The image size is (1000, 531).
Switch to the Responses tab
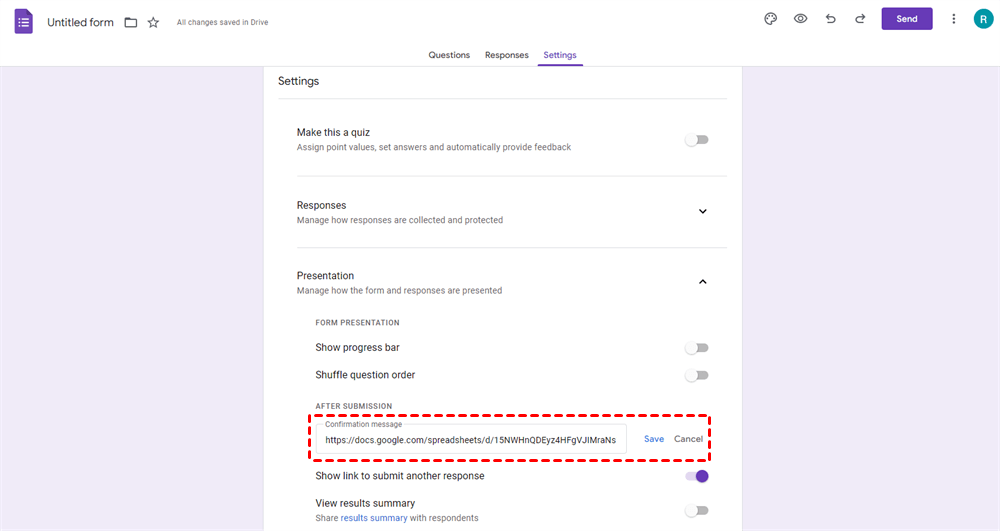click(507, 55)
